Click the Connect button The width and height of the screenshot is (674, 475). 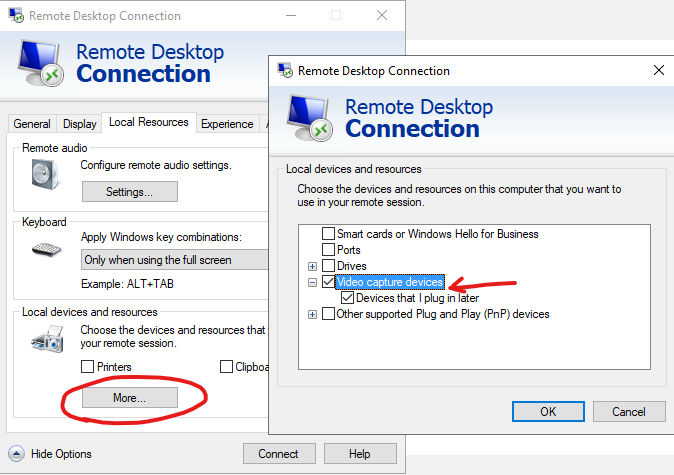click(279, 454)
